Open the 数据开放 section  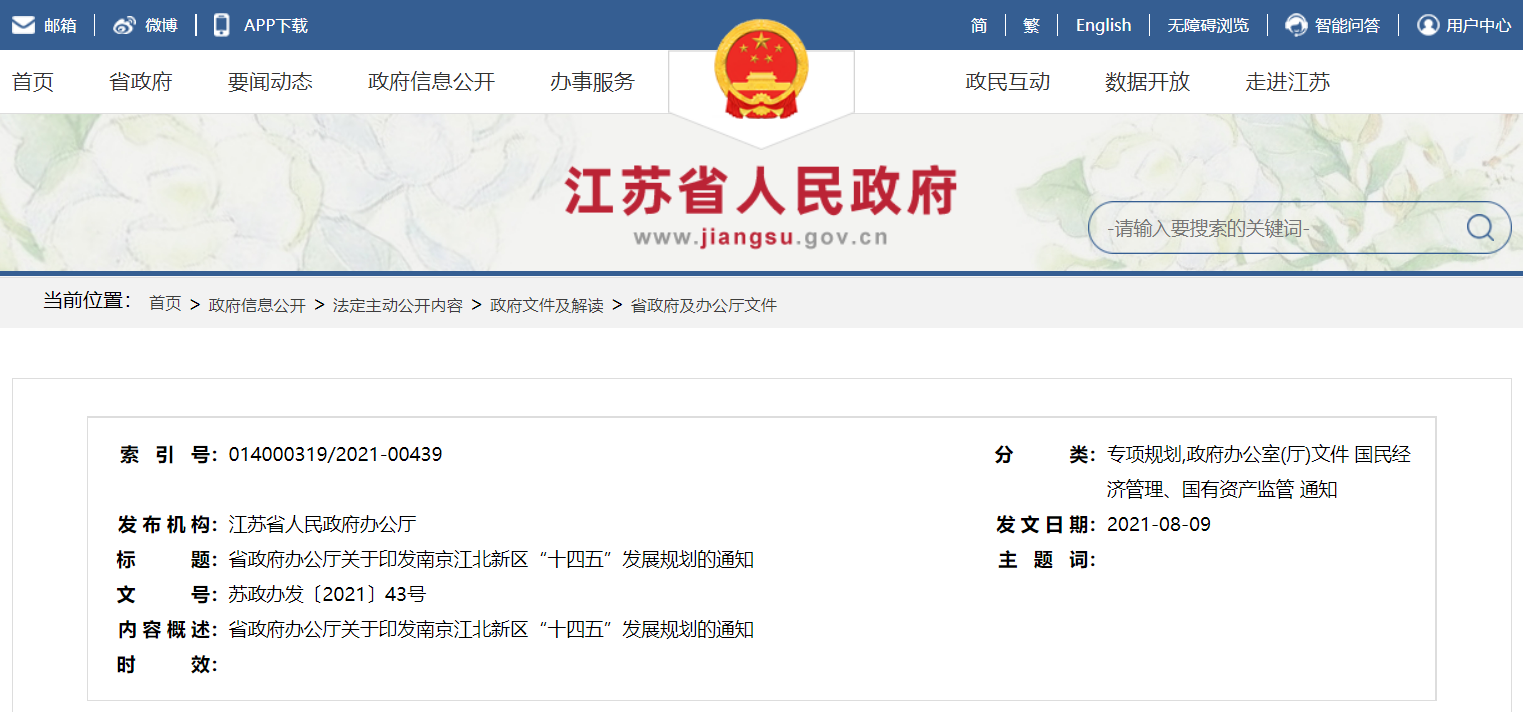pyautogui.click(x=1147, y=83)
